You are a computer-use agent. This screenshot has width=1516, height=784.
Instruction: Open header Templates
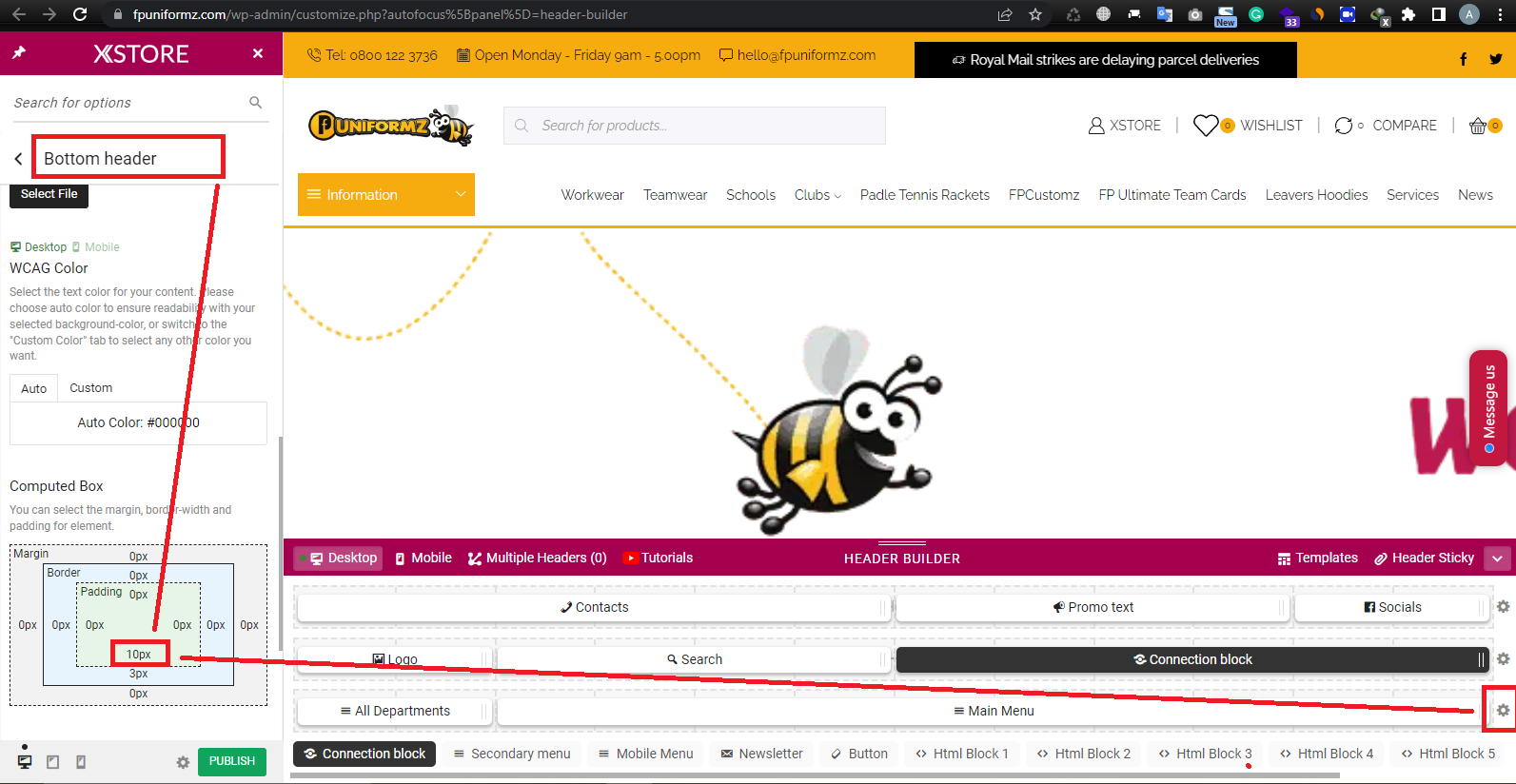pyautogui.click(x=1317, y=558)
